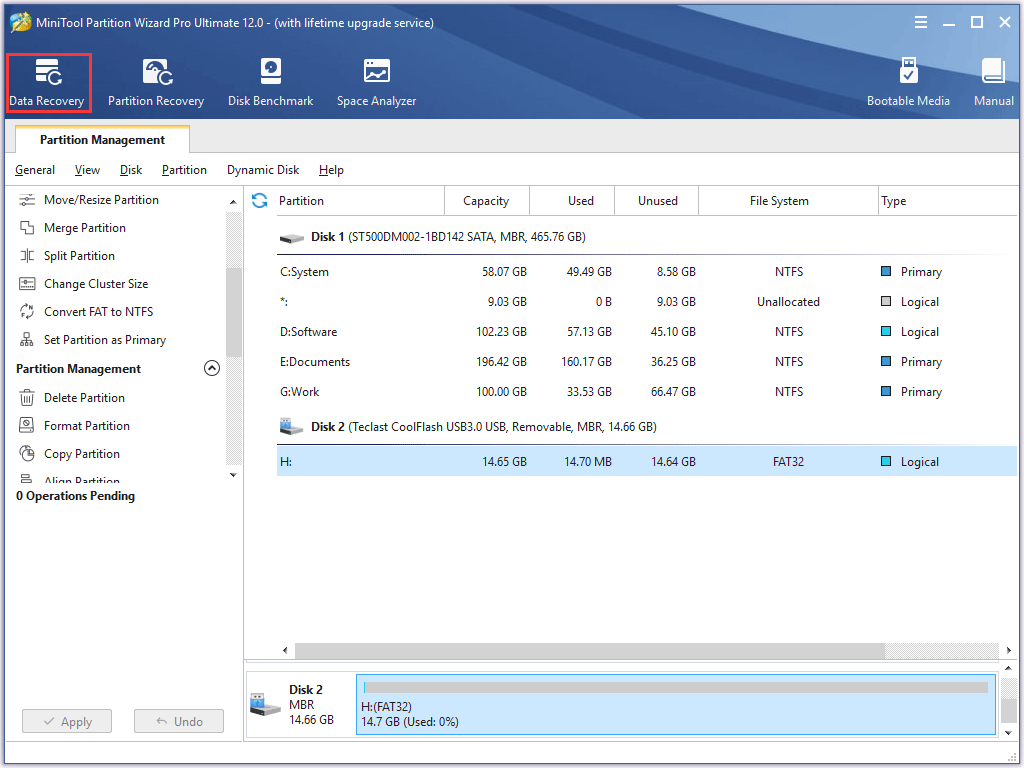Click the Move/Resize Partition icon
1024x768 pixels.
(x=27, y=200)
